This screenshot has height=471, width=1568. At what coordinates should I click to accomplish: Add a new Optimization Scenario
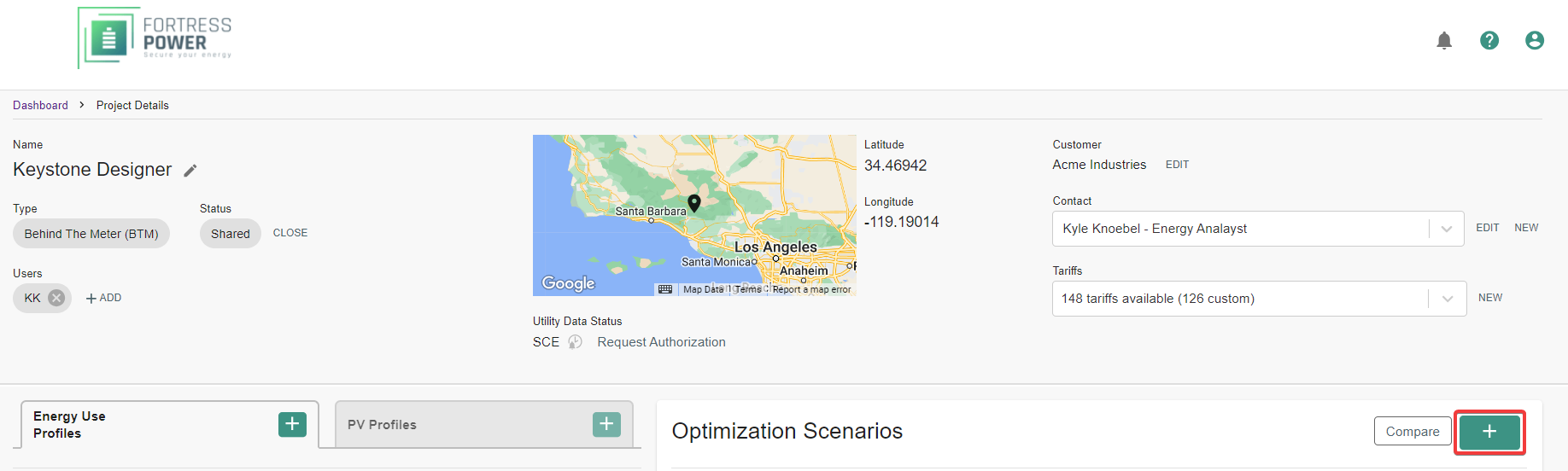pos(1489,432)
